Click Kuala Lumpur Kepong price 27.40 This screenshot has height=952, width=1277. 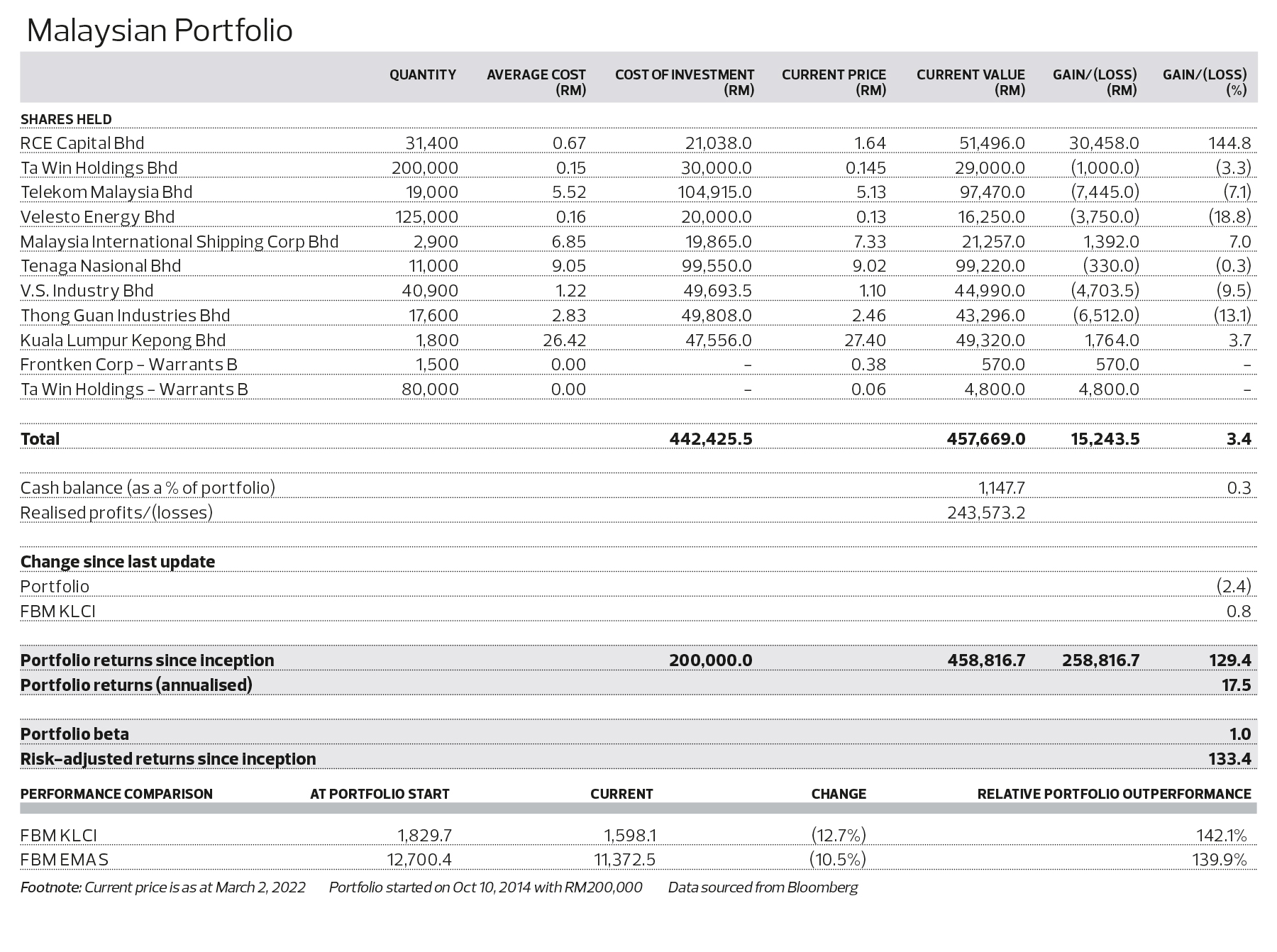coord(865,341)
